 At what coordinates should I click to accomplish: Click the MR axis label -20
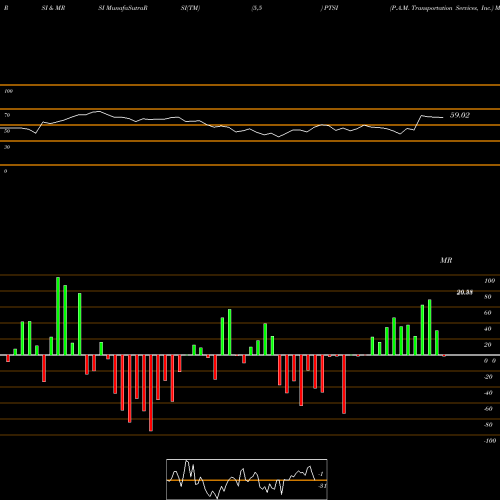click(488, 377)
